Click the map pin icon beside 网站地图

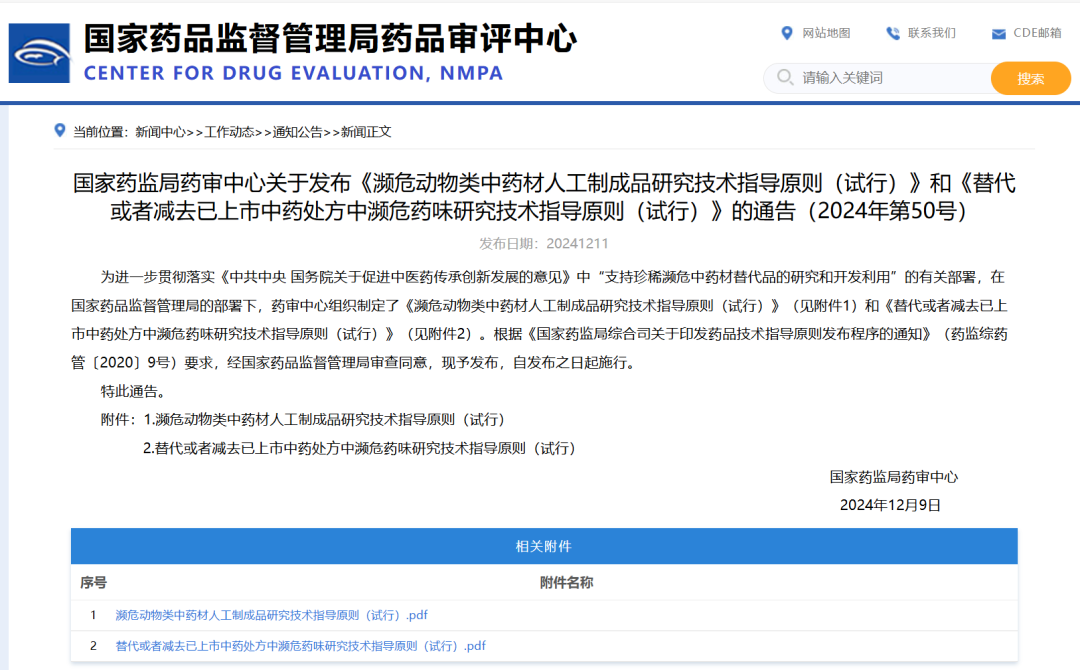click(x=788, y=32)
